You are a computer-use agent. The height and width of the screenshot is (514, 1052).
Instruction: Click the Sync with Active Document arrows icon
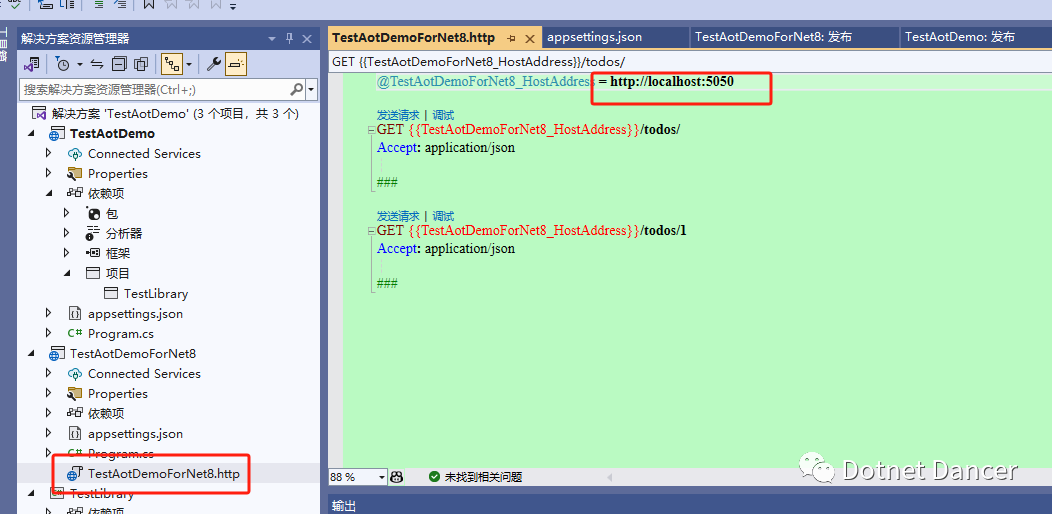97,64
